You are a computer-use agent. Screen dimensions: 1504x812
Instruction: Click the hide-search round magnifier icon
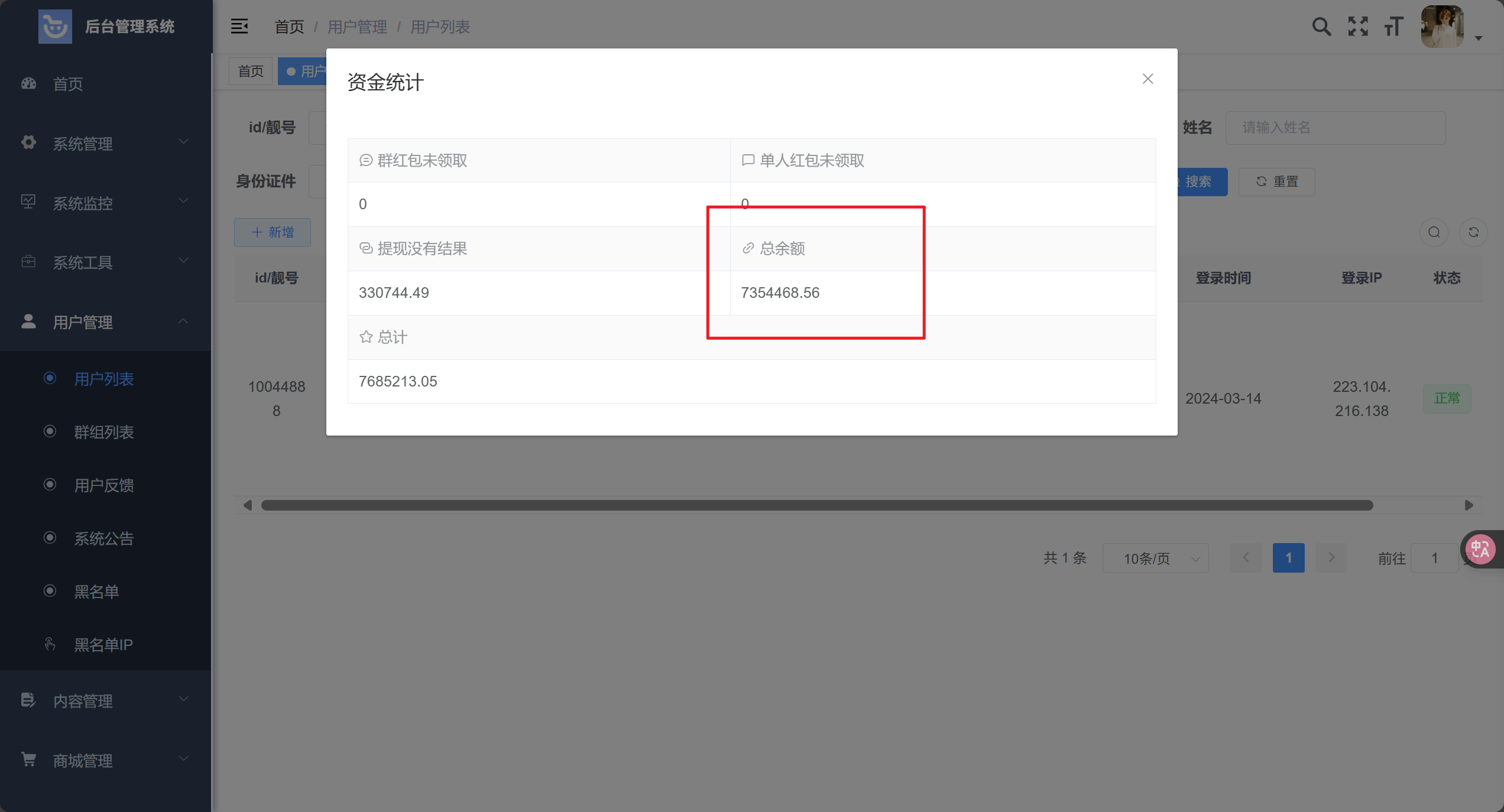pos(1434,232)
